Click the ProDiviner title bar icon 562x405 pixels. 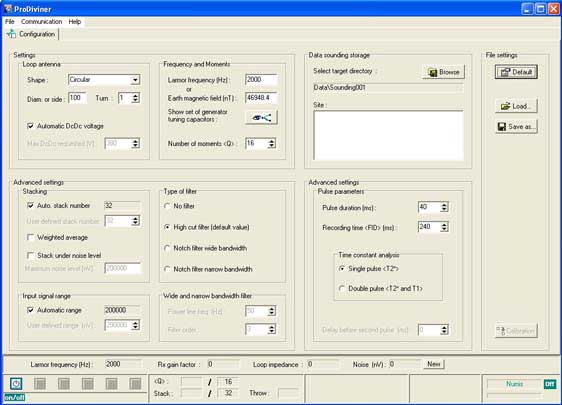pos(8,9)
